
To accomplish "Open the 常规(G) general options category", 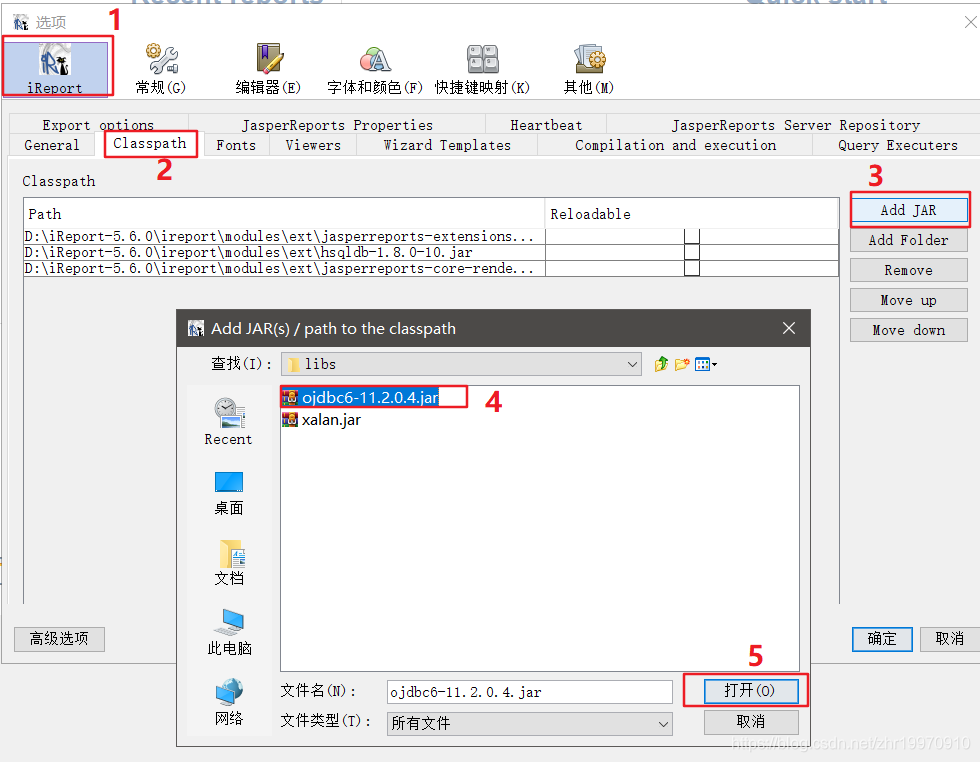I will 161,69.
